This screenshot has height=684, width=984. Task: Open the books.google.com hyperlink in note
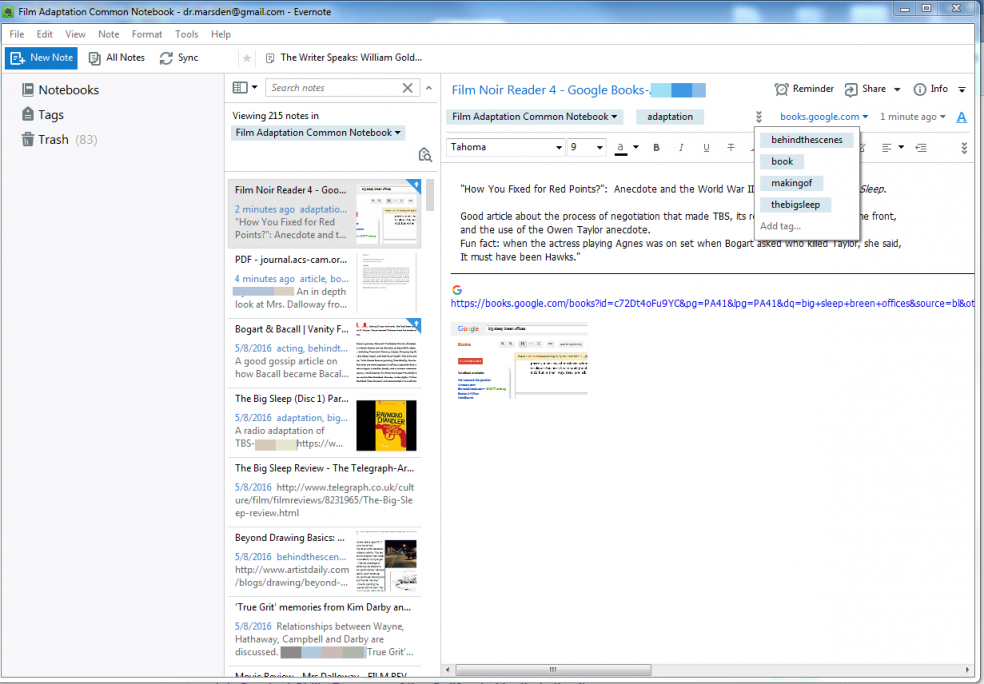[712, 304]
